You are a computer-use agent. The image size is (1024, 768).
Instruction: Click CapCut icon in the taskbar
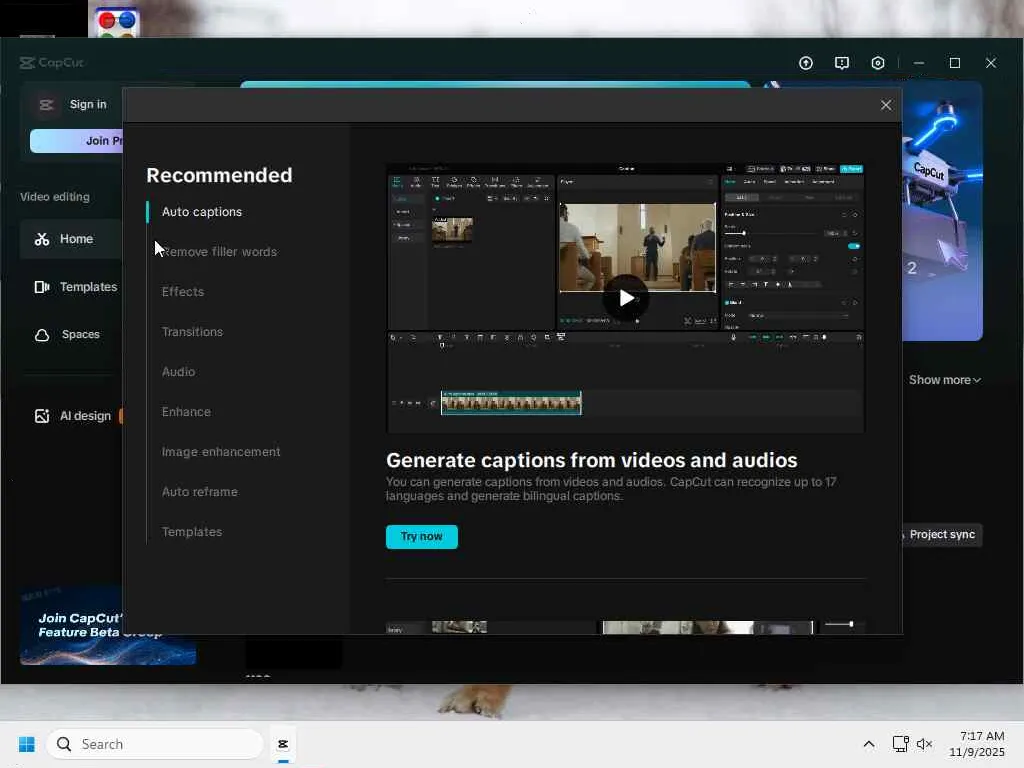coord(283,744)
